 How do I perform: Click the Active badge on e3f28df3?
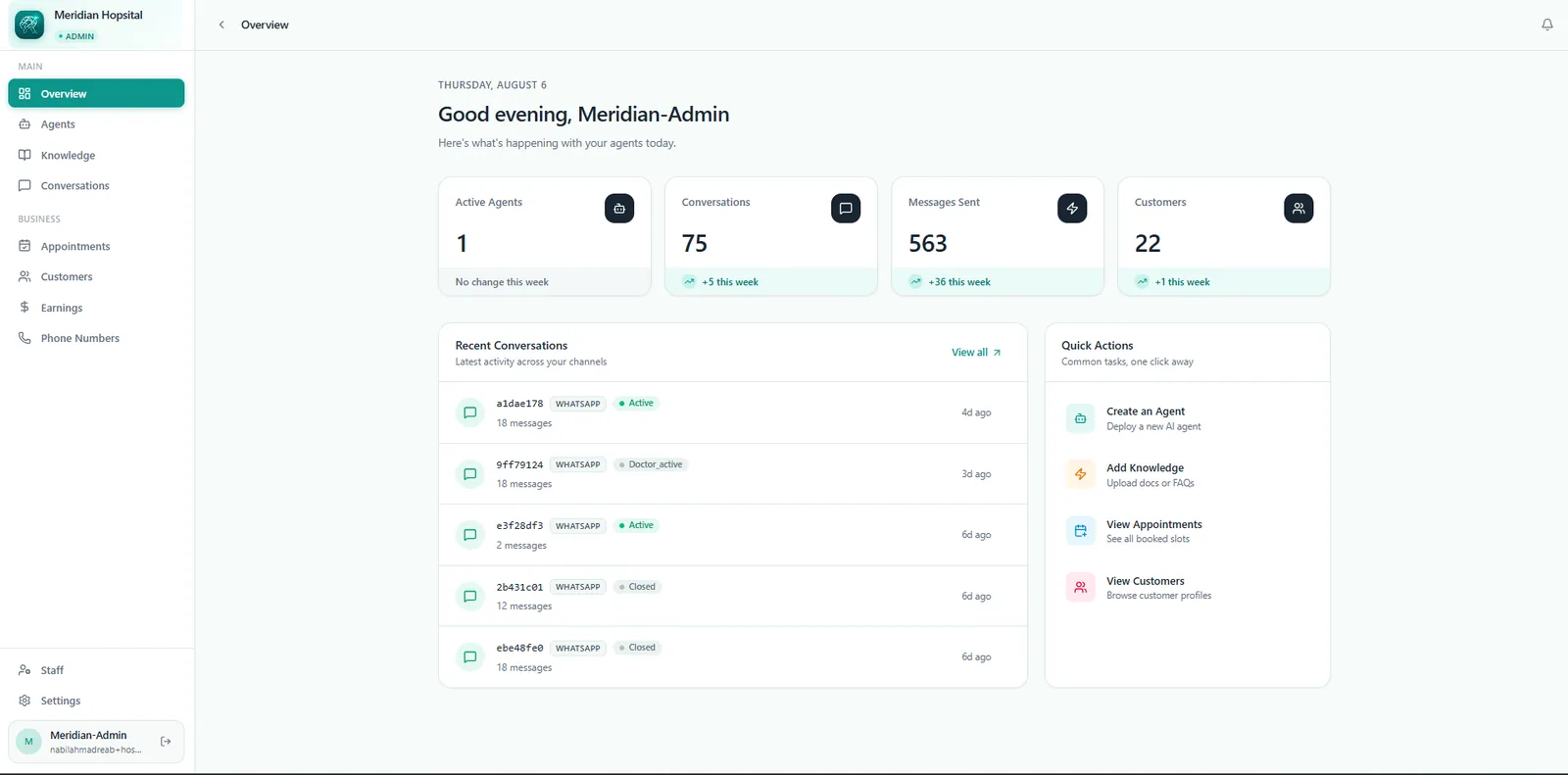[636, 525]
